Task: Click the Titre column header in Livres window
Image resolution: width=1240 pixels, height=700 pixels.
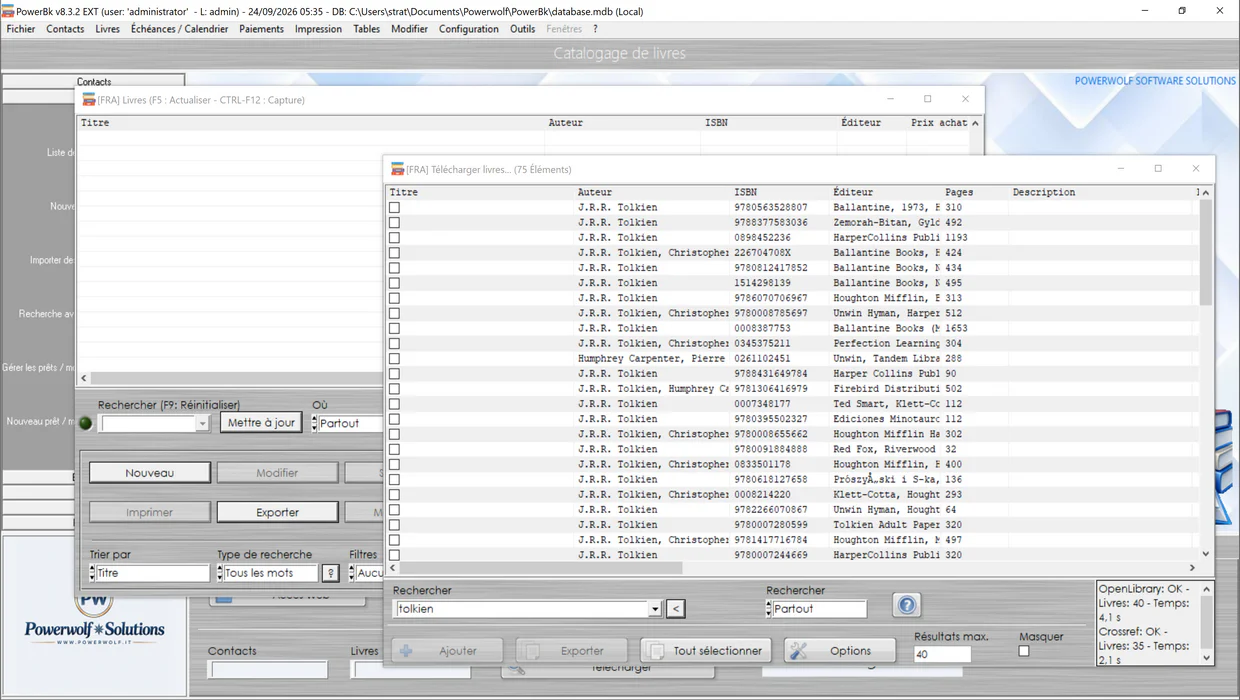Action: [x=95, y=123]
